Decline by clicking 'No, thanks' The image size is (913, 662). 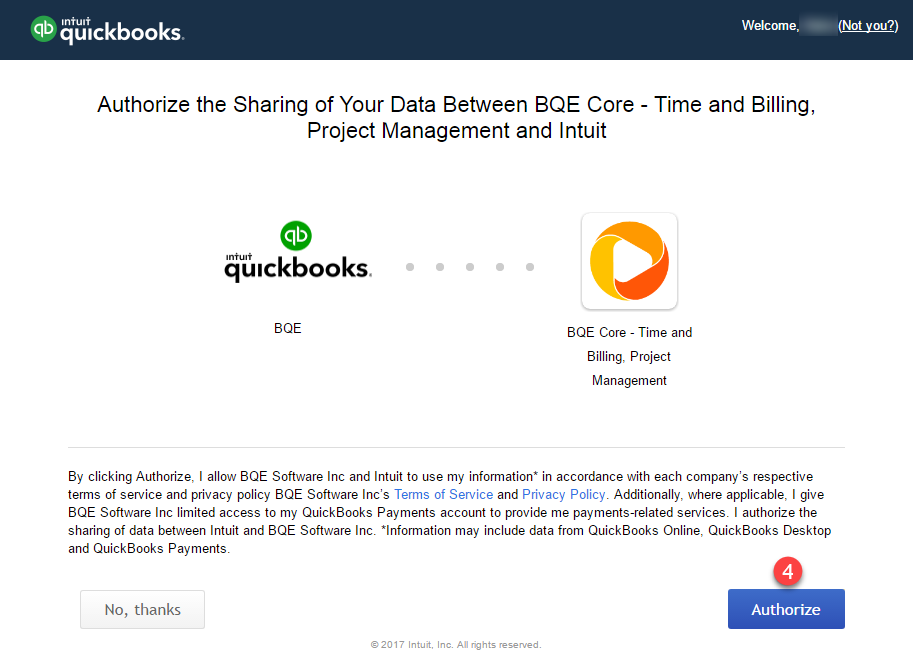[x=142, y=608]
